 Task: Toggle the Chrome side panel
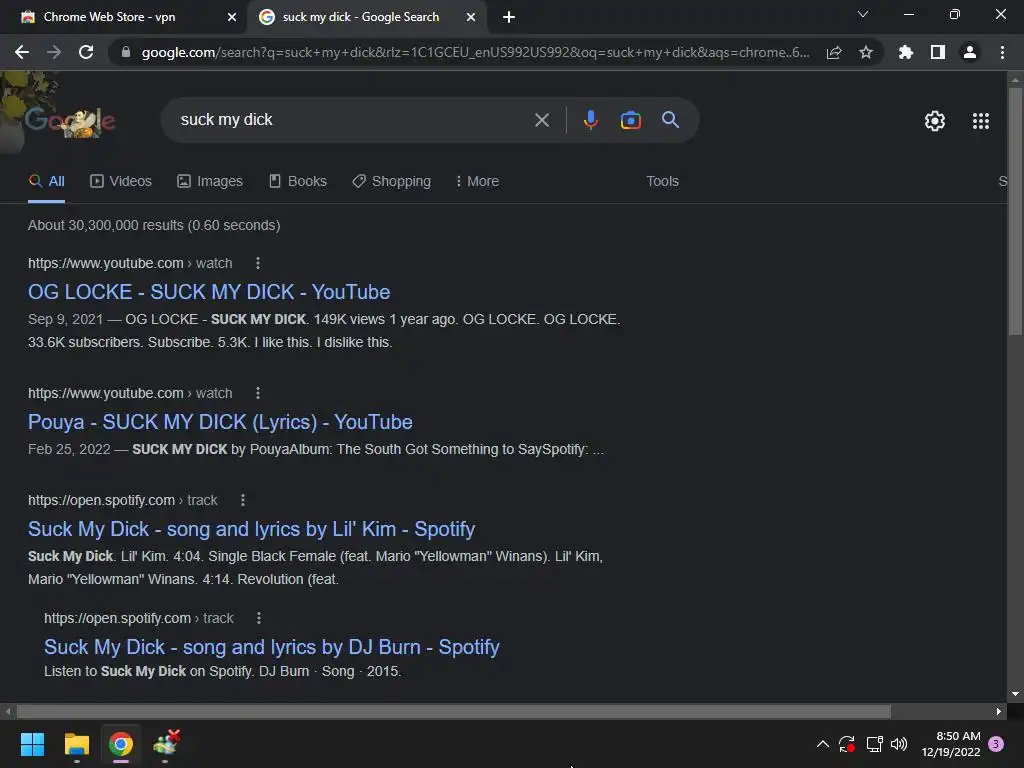tap(938, 52)
